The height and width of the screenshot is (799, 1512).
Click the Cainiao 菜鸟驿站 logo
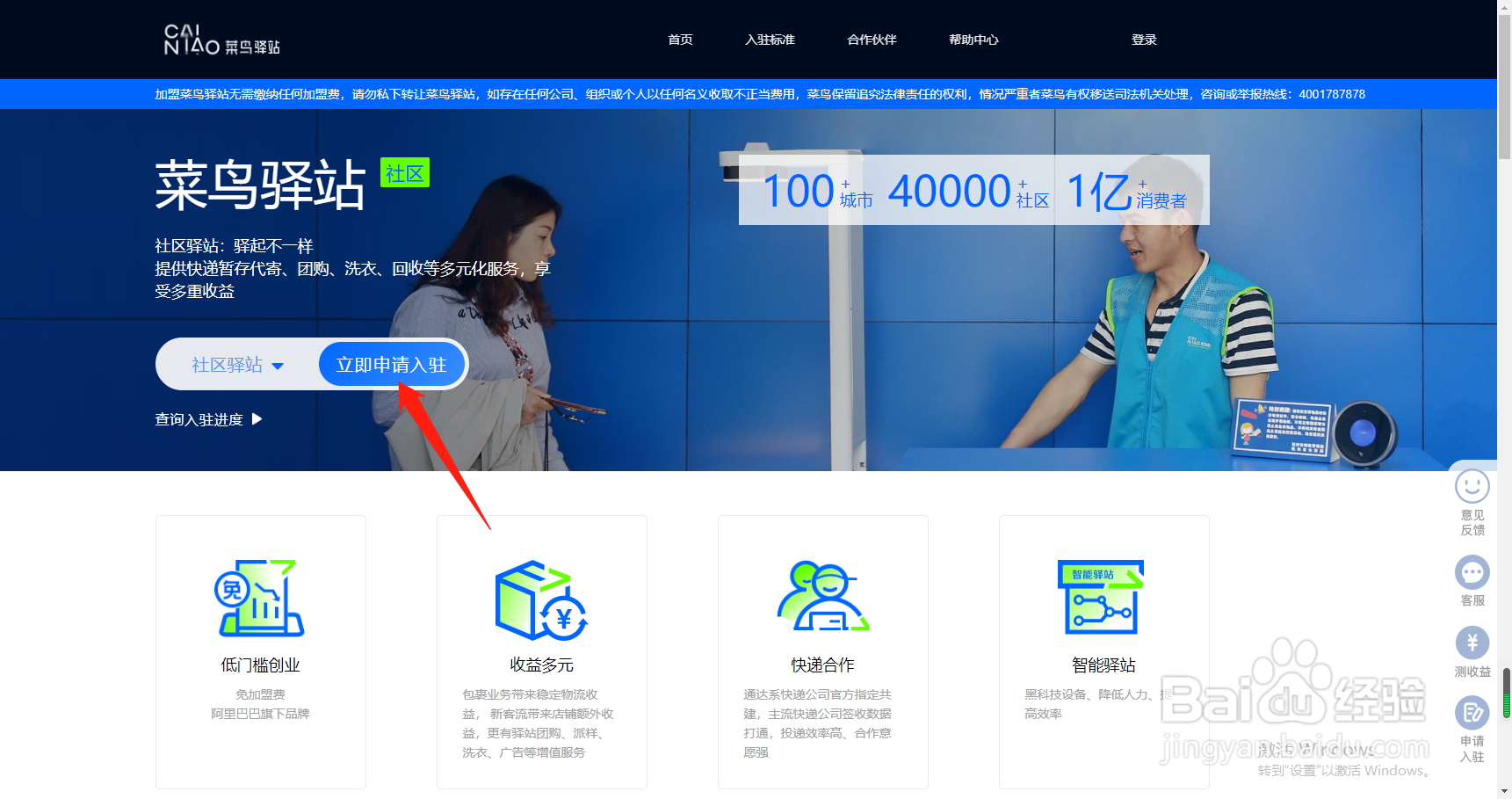(x=221, y=40)
